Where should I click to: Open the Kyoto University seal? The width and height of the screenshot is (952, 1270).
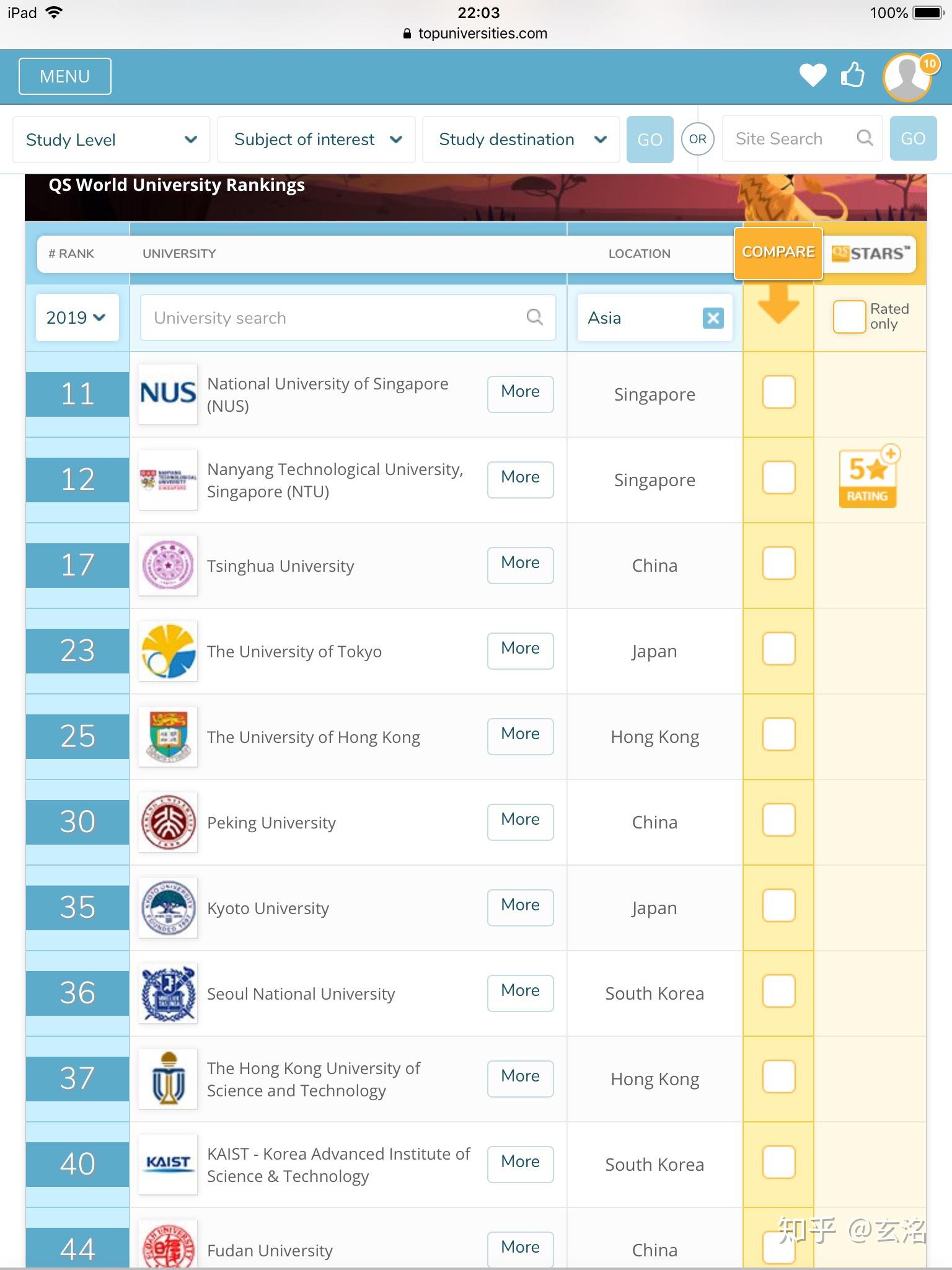point(168,908)
